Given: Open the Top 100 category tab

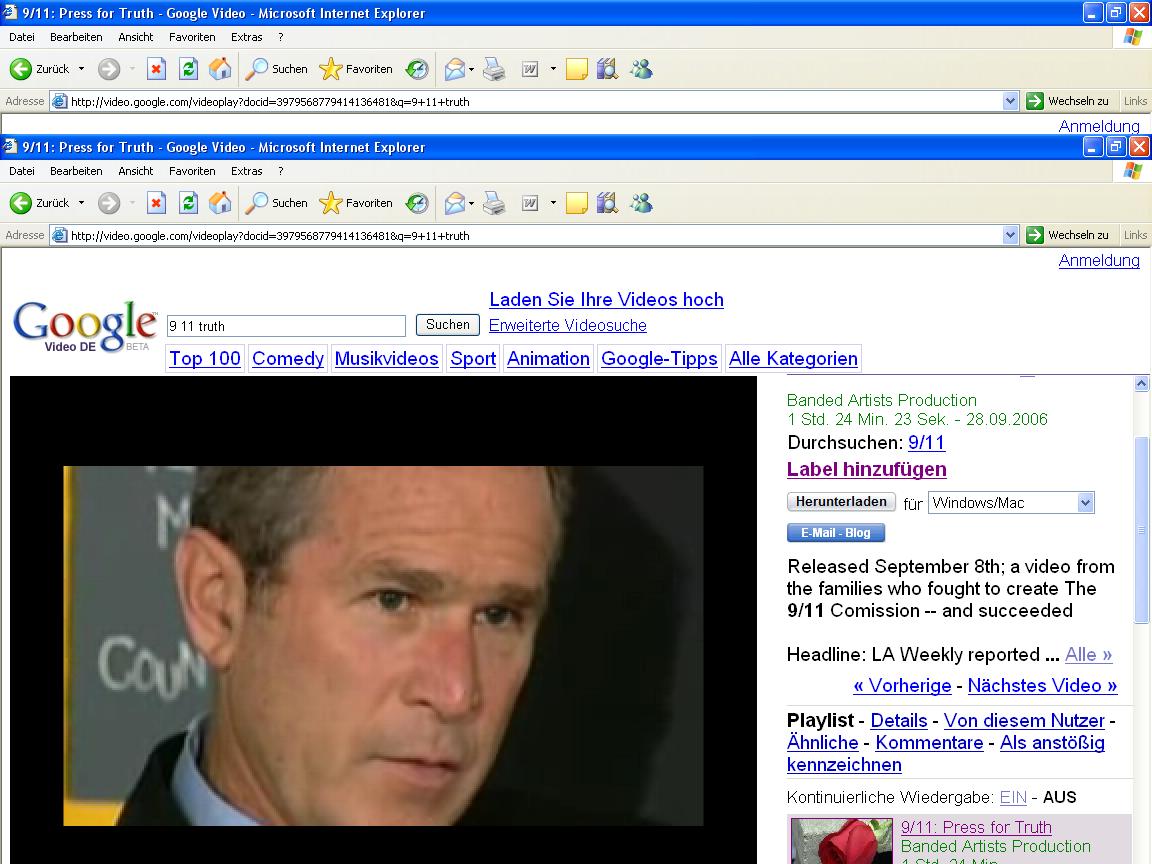Looking at the screenshot, I should 205,359.
